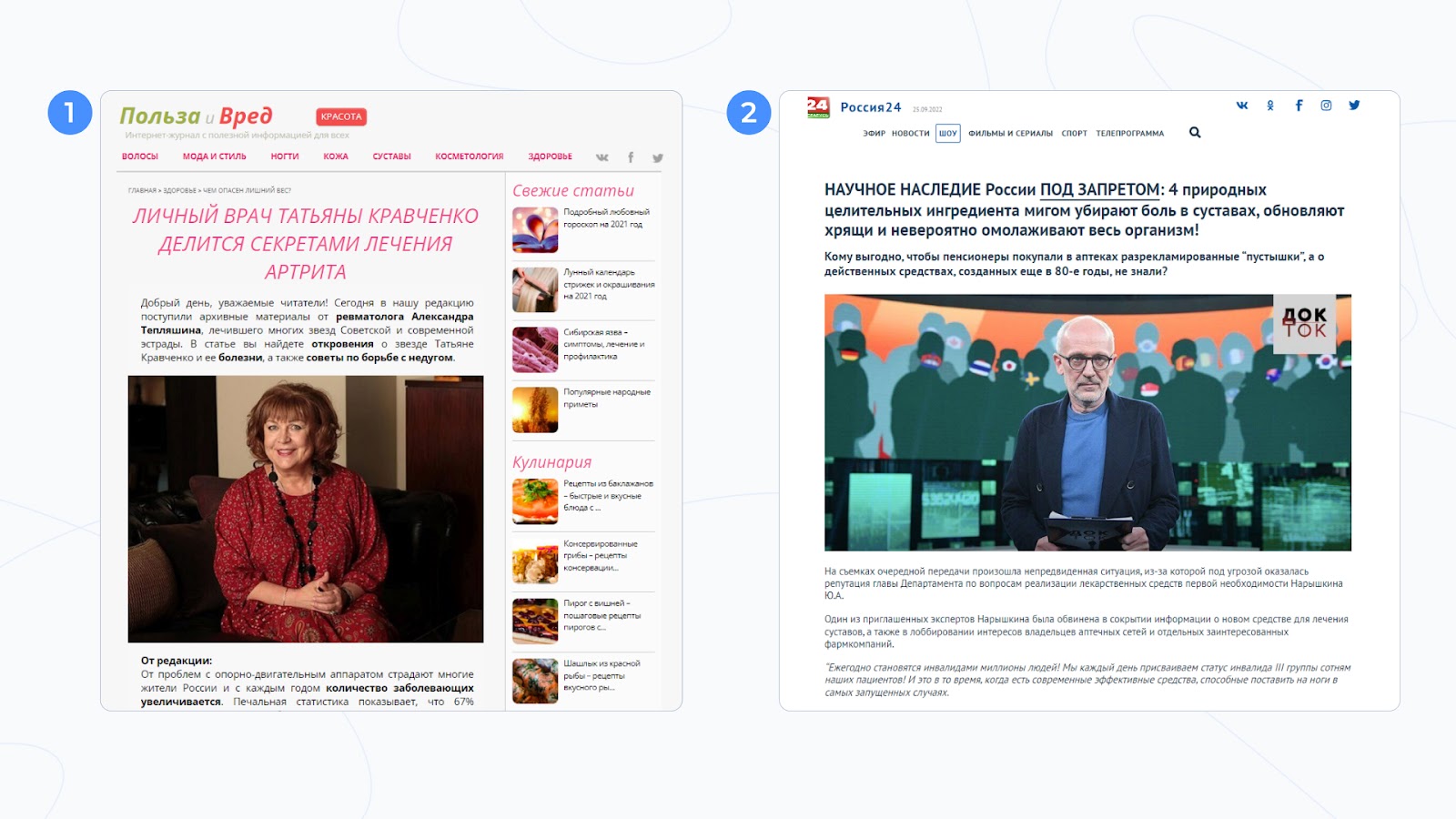Click the woman in red dress photo
Screen dimensions: 1456x819
tap(306, 509)
